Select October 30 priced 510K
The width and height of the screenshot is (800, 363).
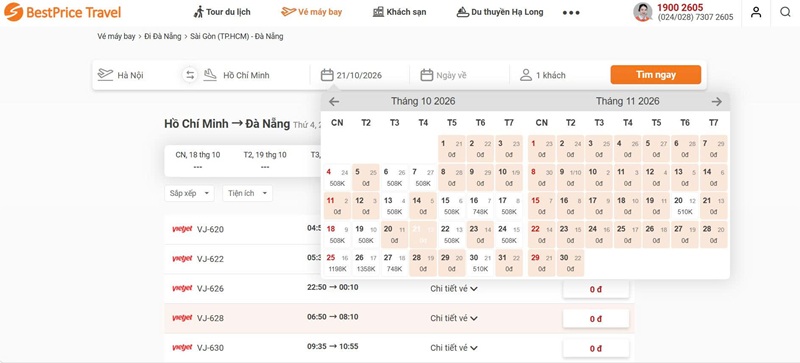click(480, 263)
